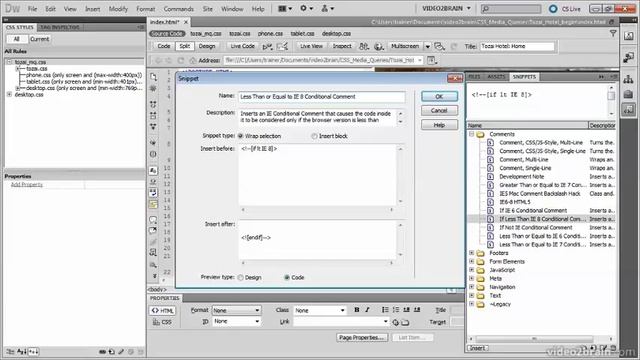This screenshot has height=360, width=640.
Task: Open the layout icon menu in top bar
Action: 285,8
